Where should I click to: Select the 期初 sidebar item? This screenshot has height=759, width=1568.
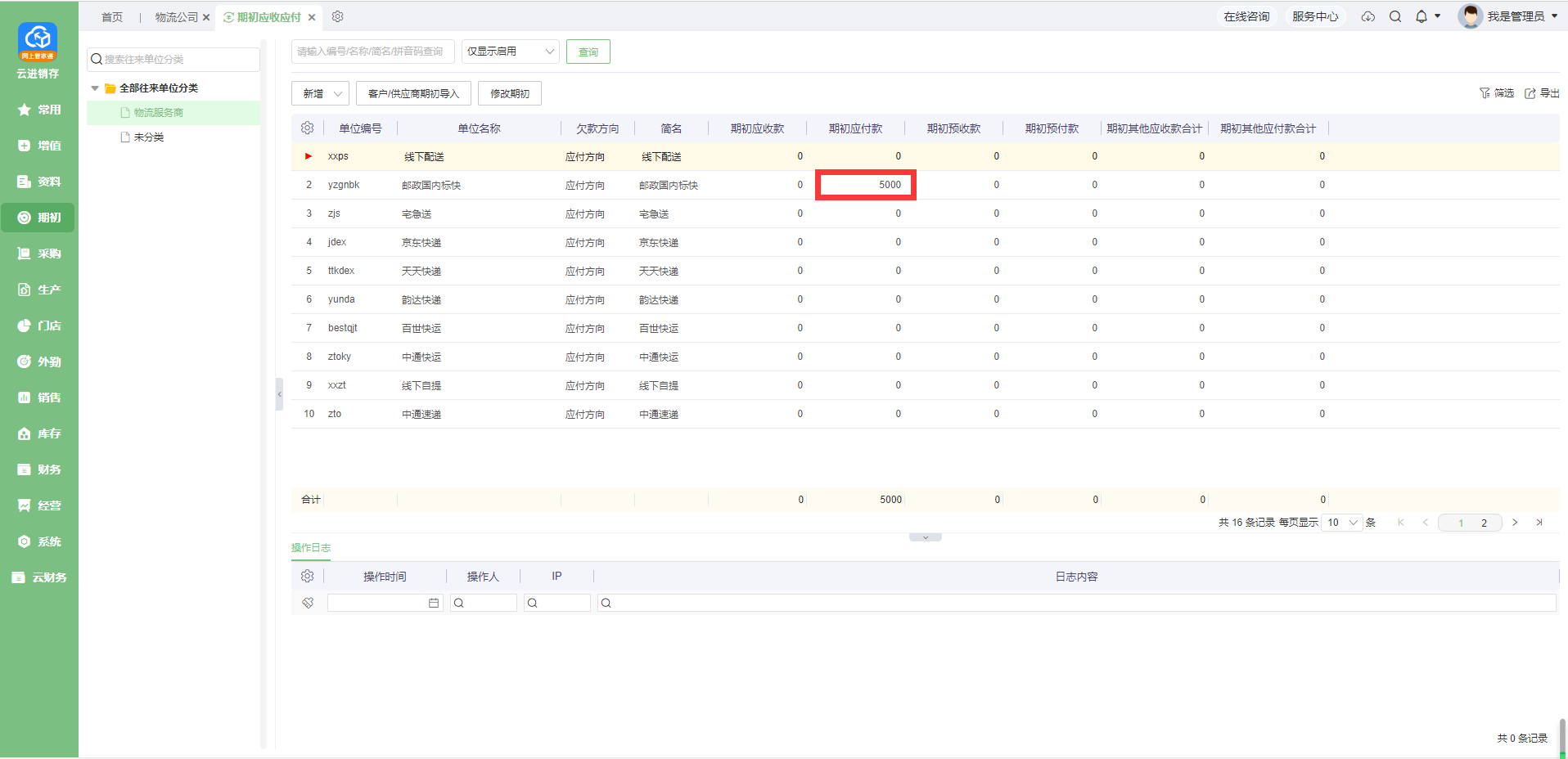click(39, 218)
